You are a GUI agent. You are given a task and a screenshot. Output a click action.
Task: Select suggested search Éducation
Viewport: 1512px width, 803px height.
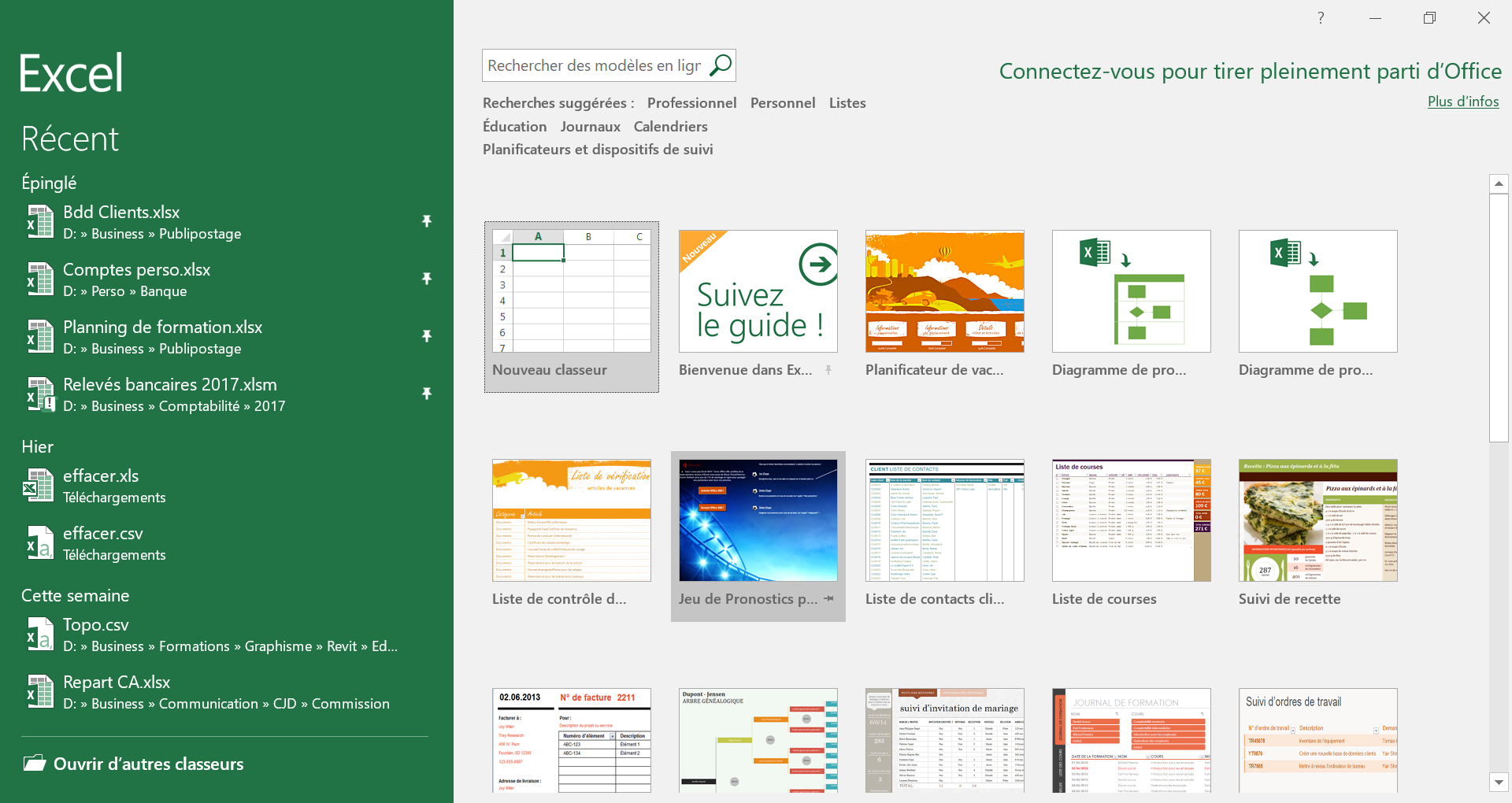(514, 127)
